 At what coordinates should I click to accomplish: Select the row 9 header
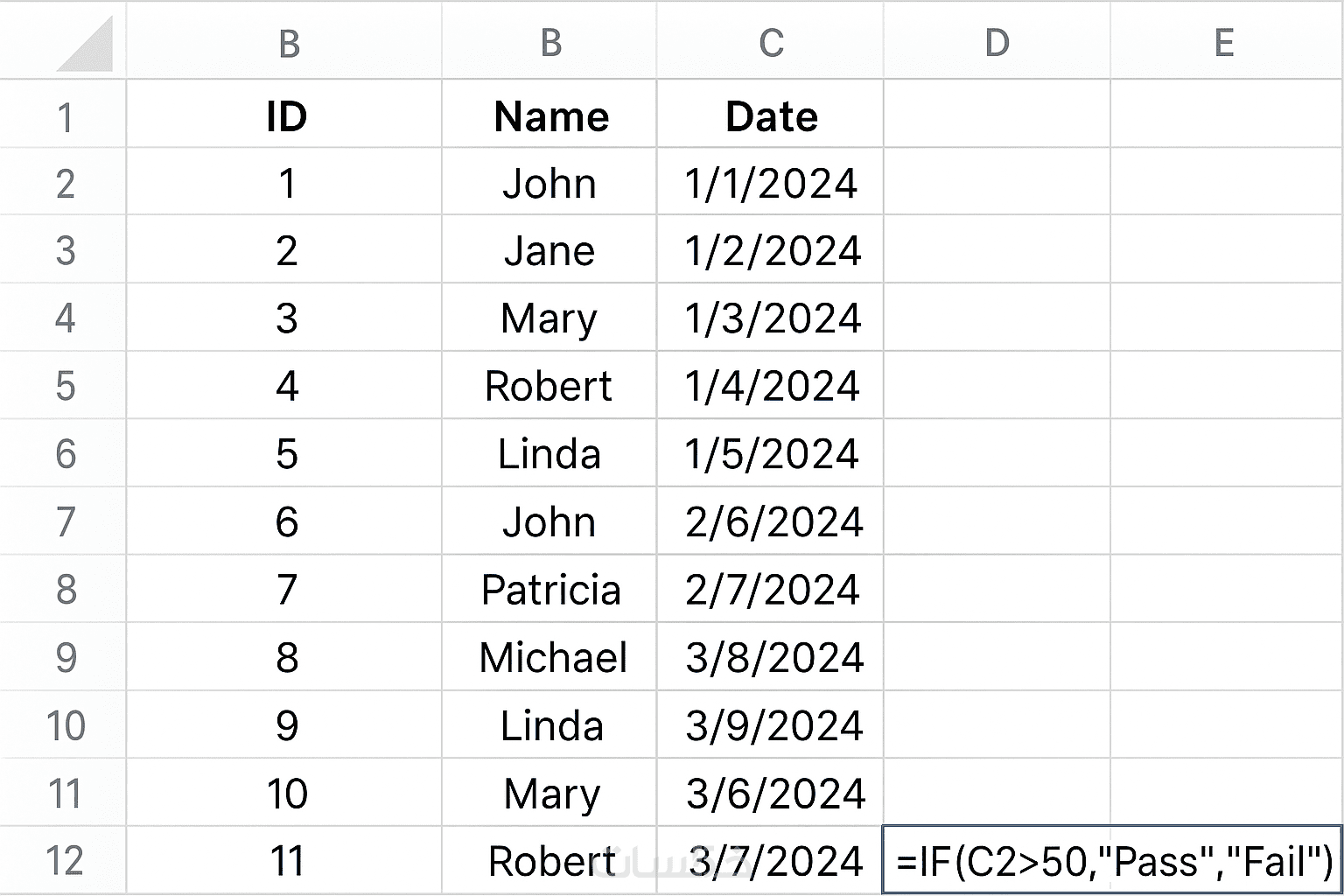point(64,658)
